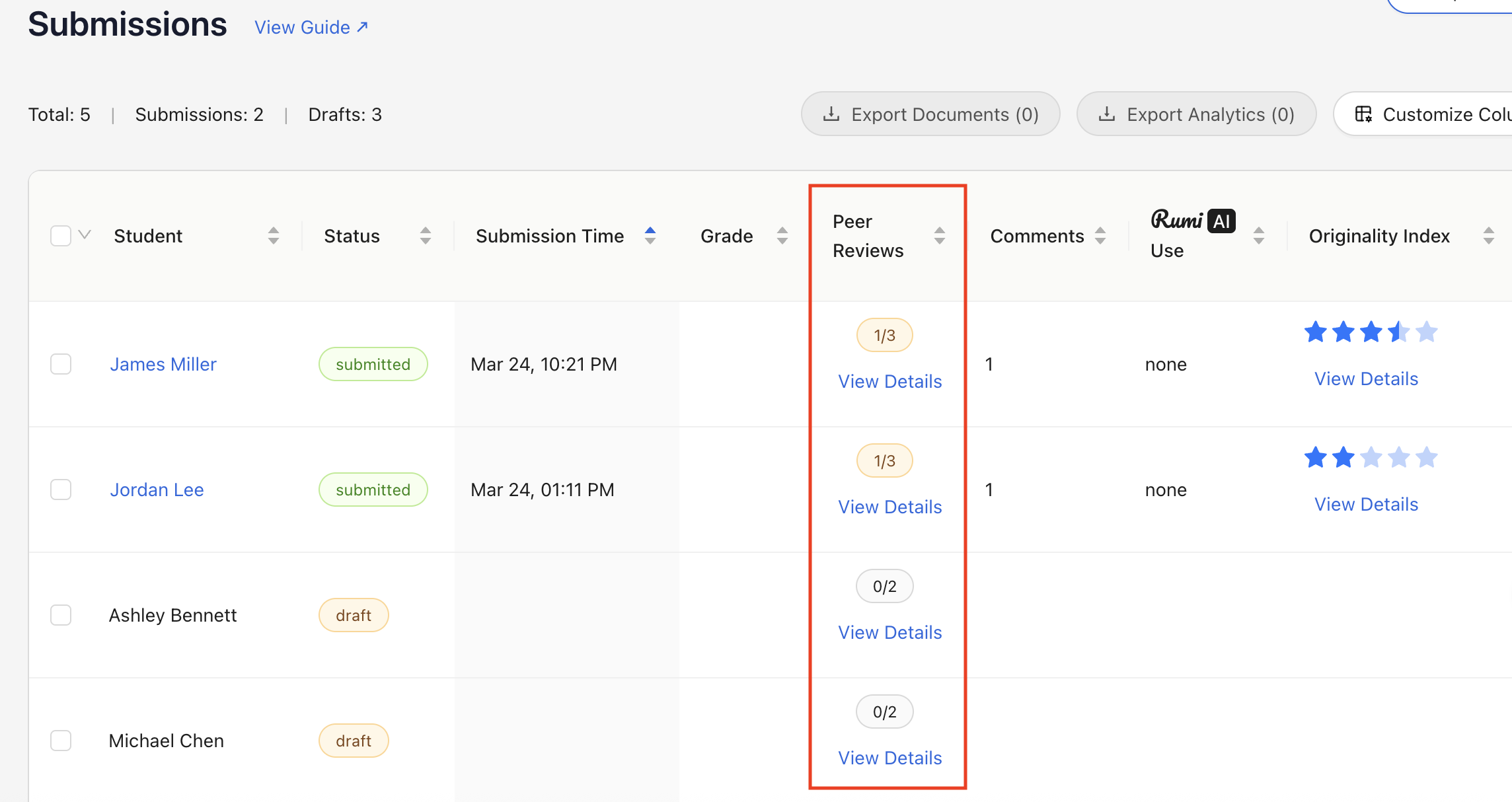
Task: Sort by Submission Time arrows
Action: pyautogui.click(x=650, y=236)
